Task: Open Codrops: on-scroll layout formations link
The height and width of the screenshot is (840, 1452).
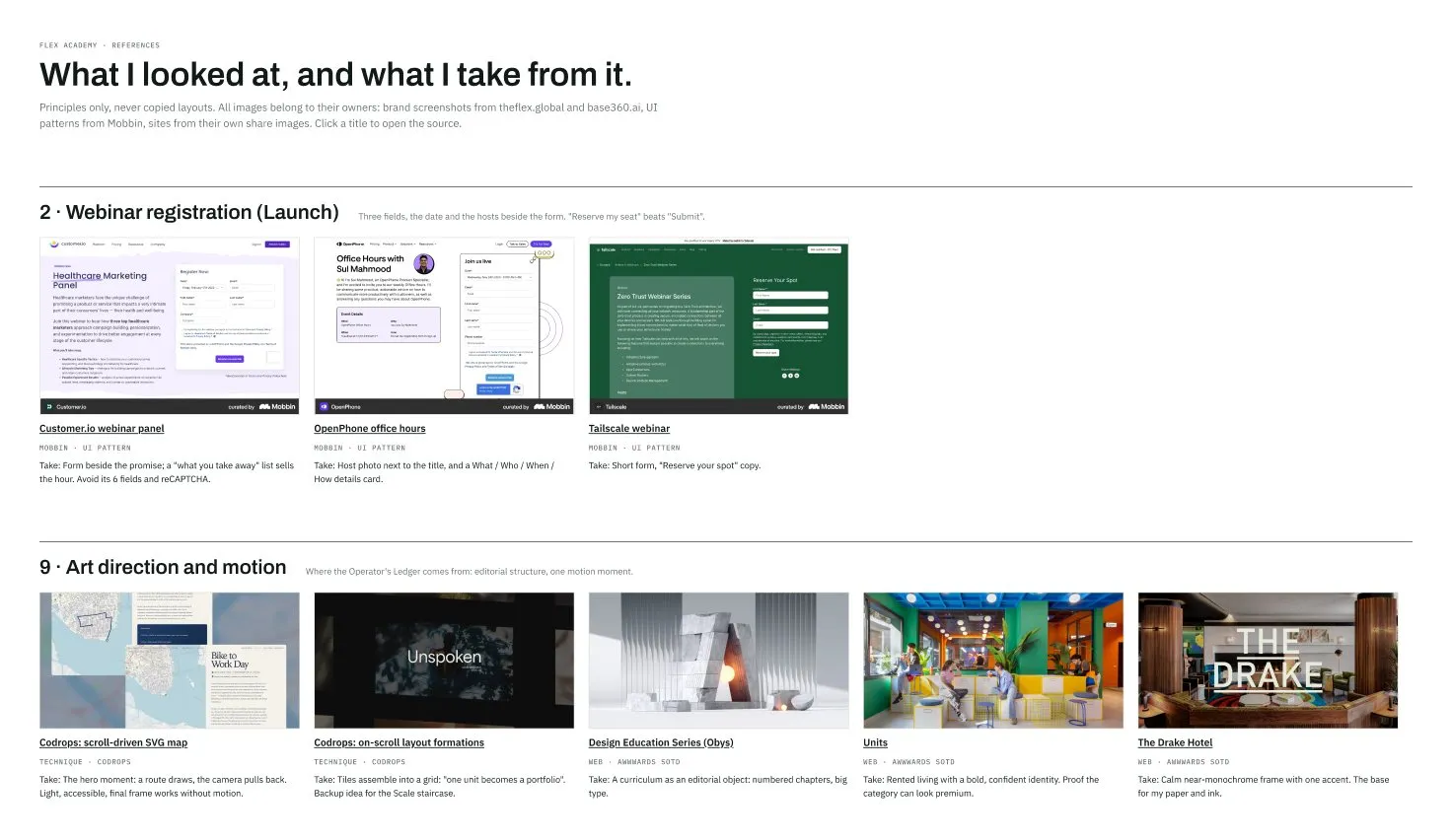Action: tap(399, 743)
